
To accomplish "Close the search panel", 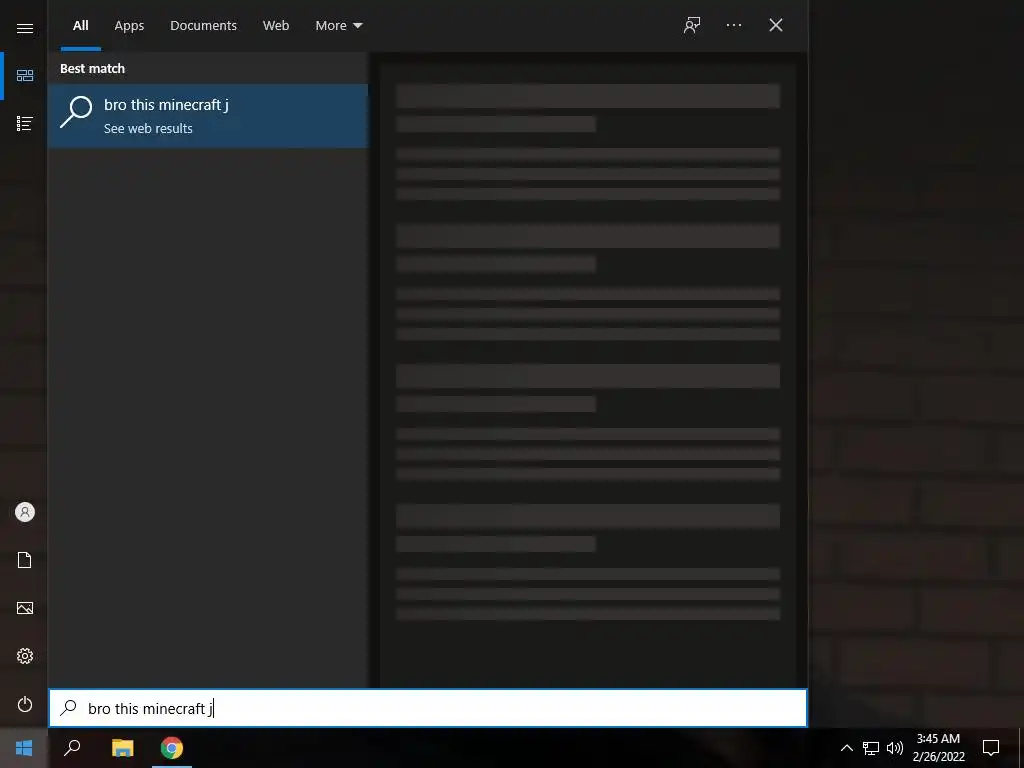I will point(776,25).
